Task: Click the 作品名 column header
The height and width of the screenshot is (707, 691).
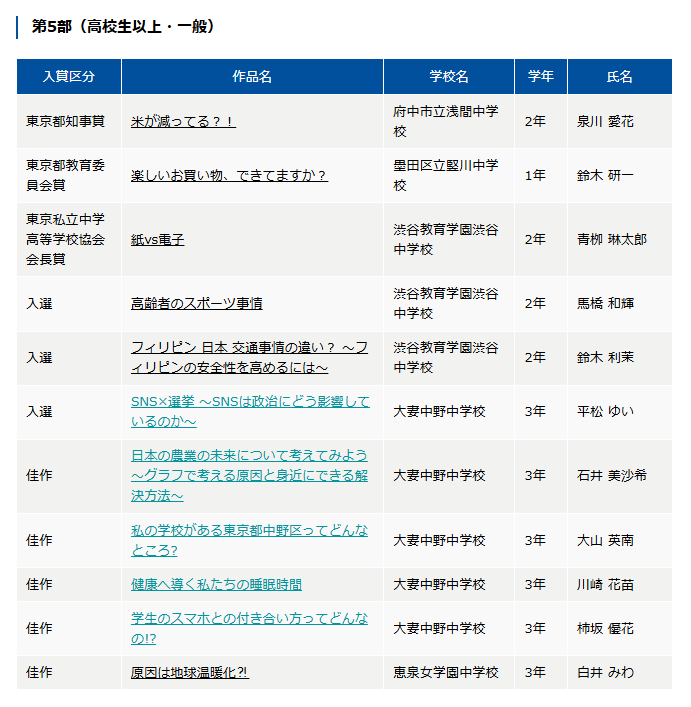Action: [252, 77]
